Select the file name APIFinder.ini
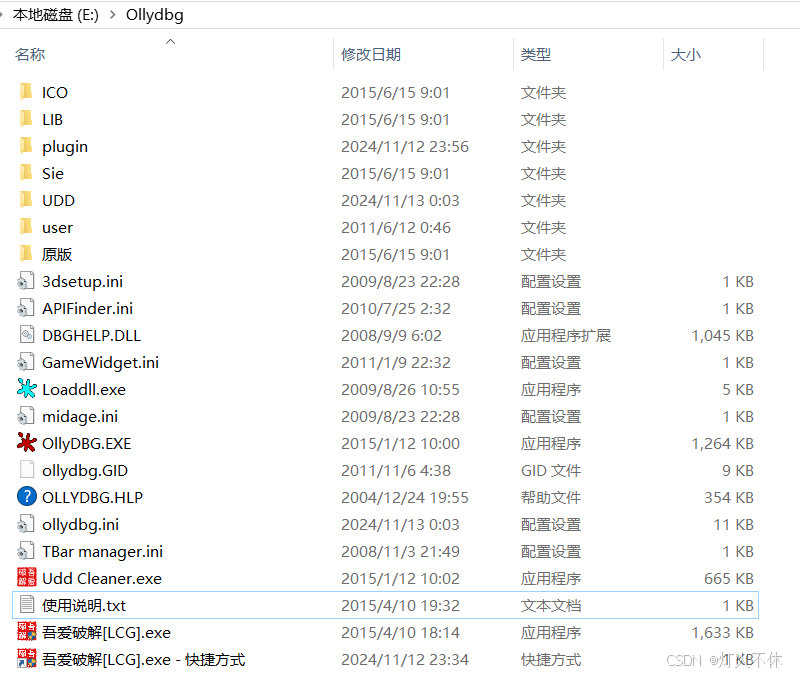Screen dimensions: 800x676 click(87, 308)
